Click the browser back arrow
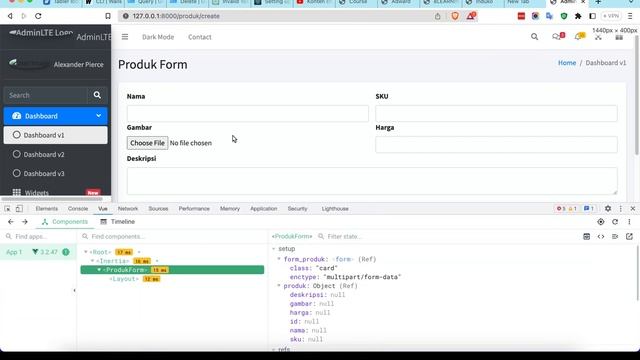Image resolution: width=640 pixels, height=360 pixels. point(10,16)
